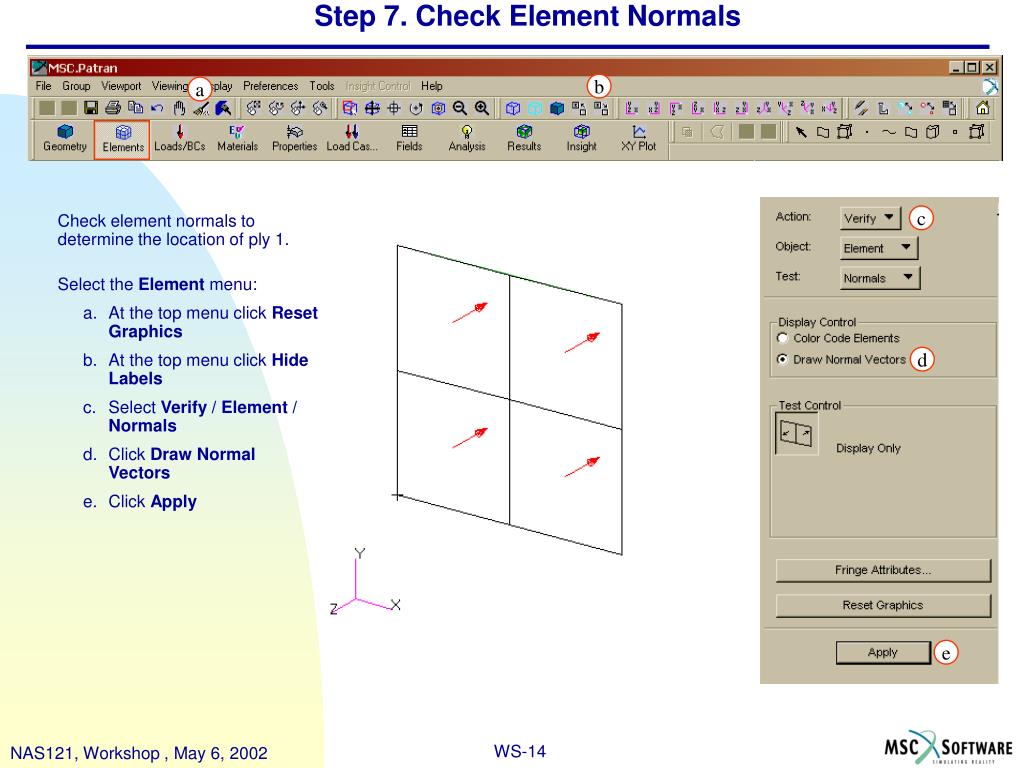Screen dimensions: 1024x768
Task: Click the Reset Graphics panel button
Action: [883, 605]
